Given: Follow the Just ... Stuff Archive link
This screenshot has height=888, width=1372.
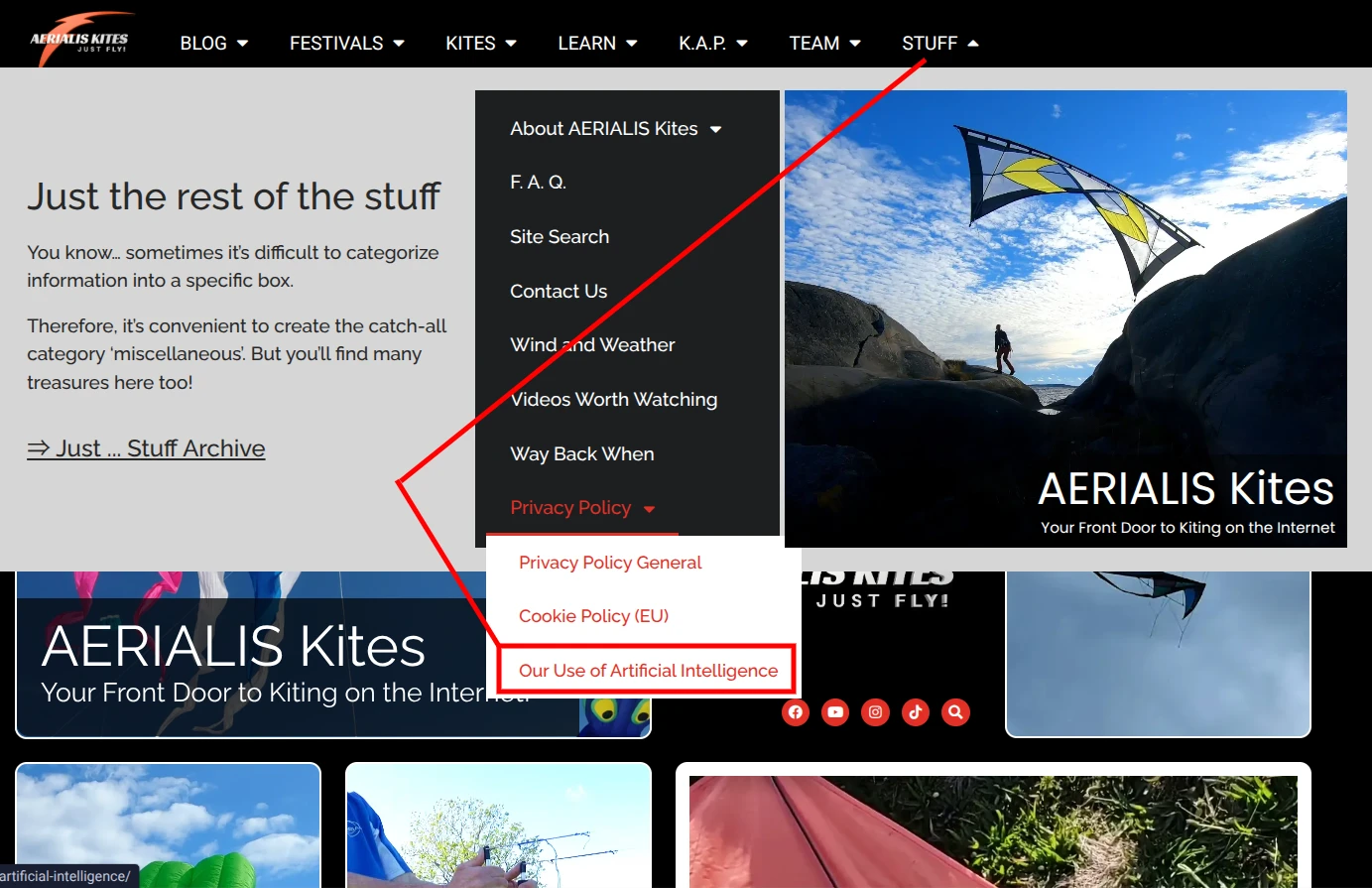Looking at the screenshot, I should [146, 448].
